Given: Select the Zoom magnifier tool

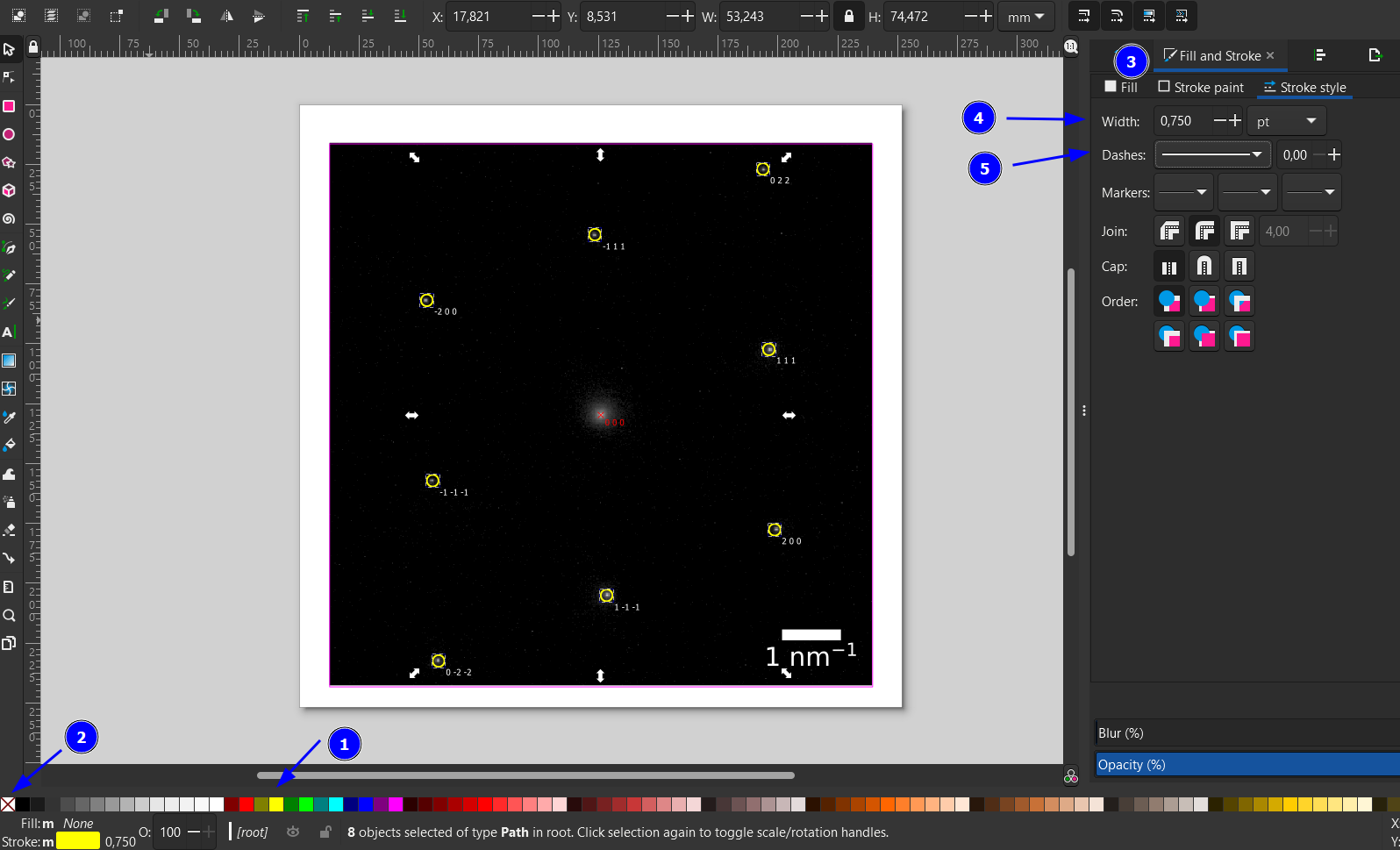Looking at the screenshot, I should (x=9, y=615).
